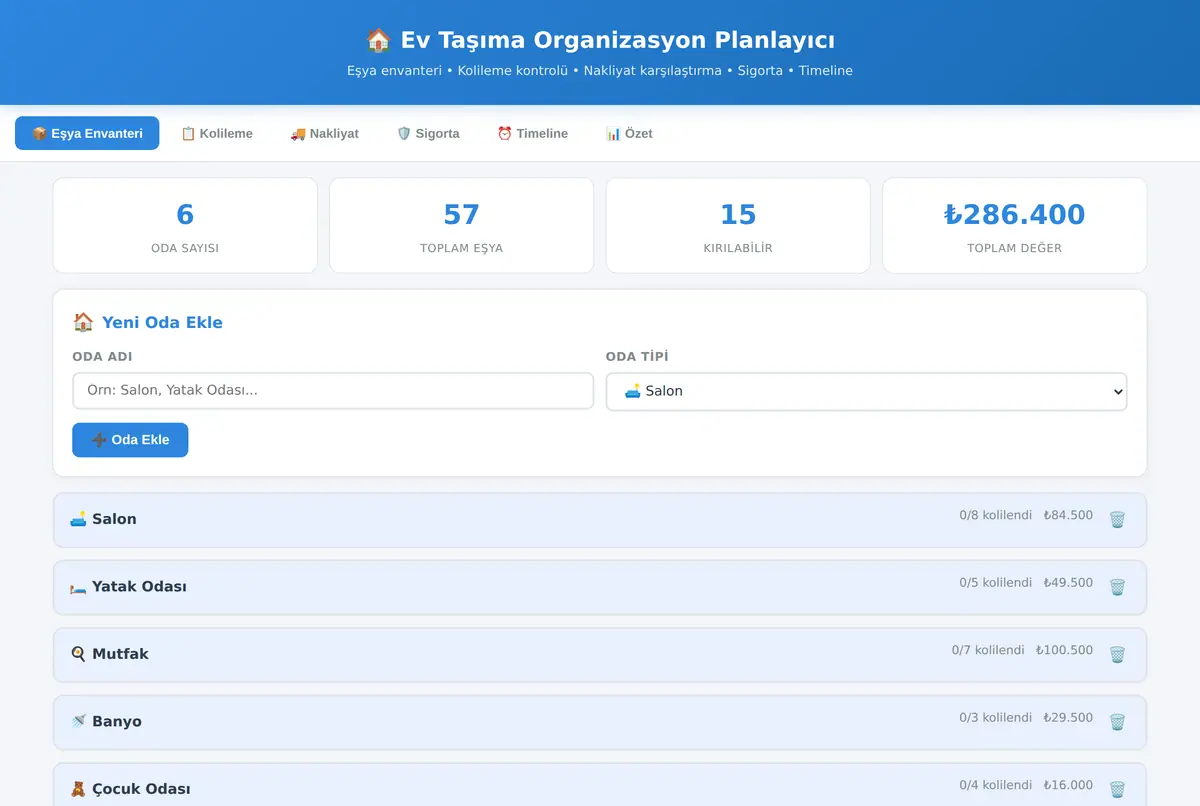Click the '0/5 kolilendi' text

click(995, 583)
